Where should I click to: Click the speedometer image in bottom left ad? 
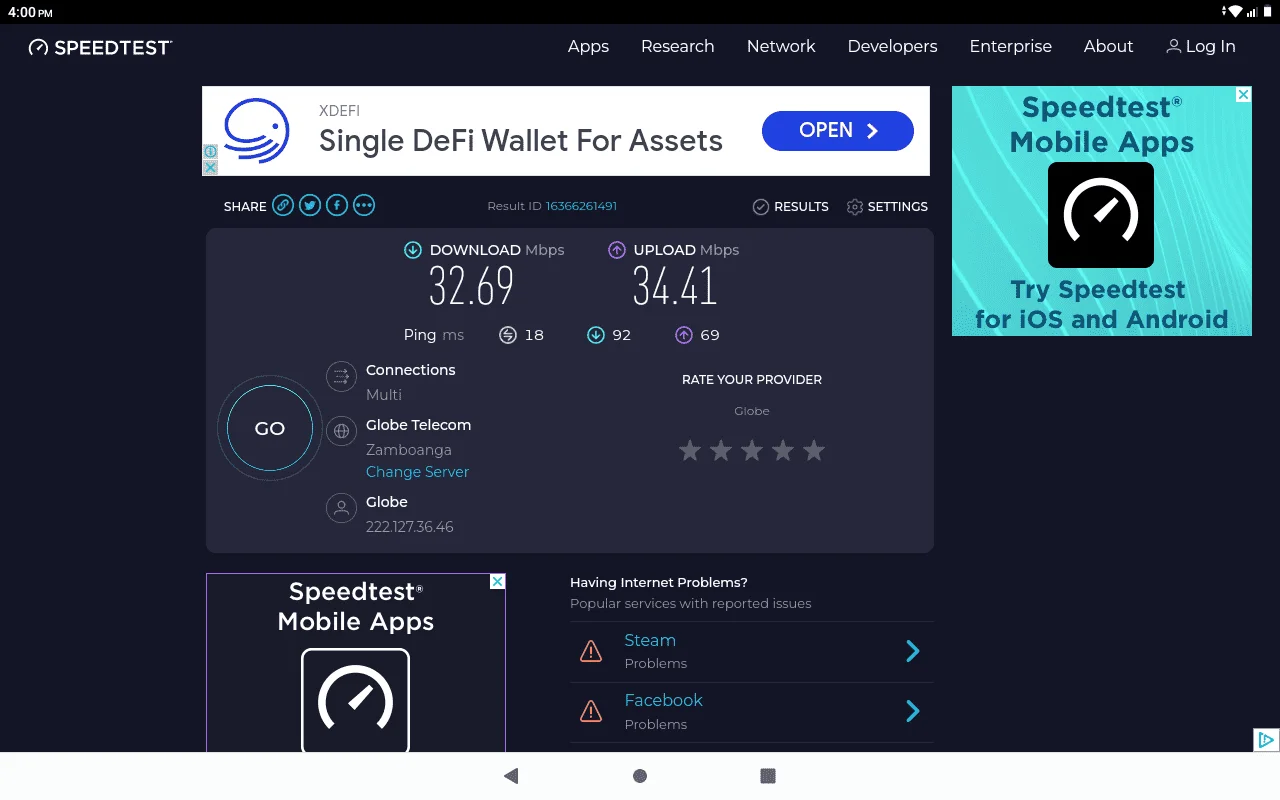tap(356, 700)
